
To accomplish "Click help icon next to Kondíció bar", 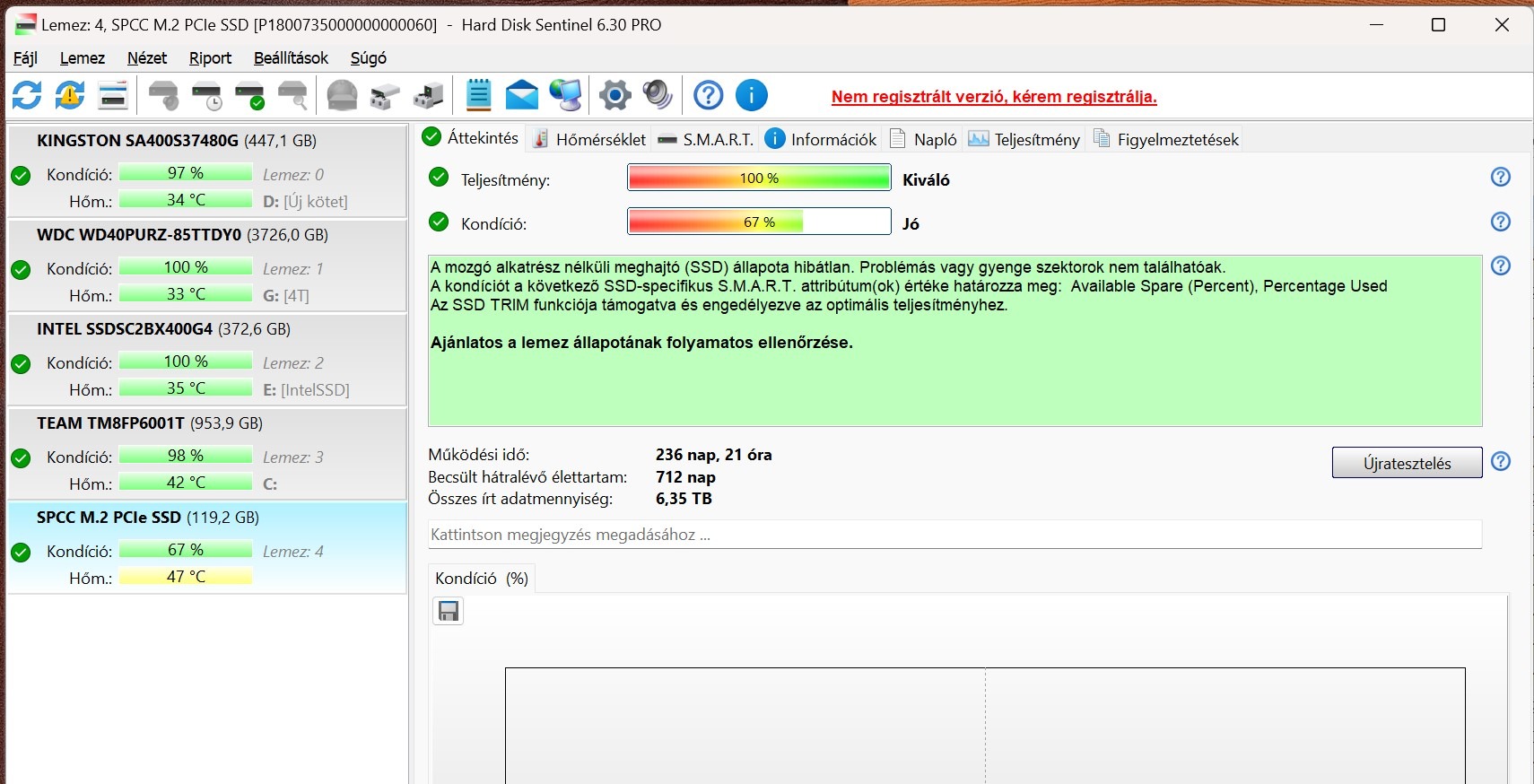I will pyautogui.click(x=1501, y=222).
